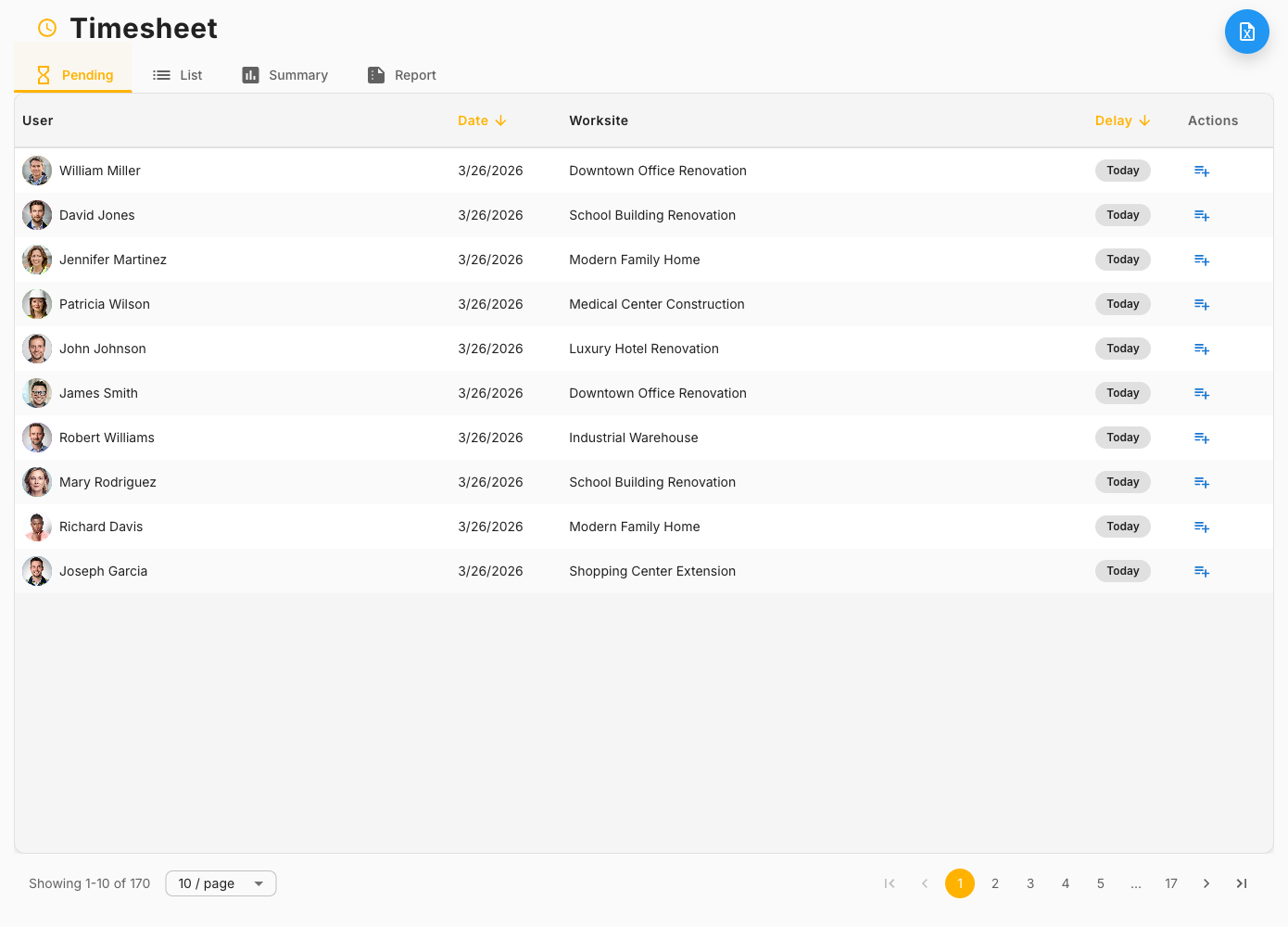
Task: Toggle the Delay column sort order
Action: [1122, 121]
